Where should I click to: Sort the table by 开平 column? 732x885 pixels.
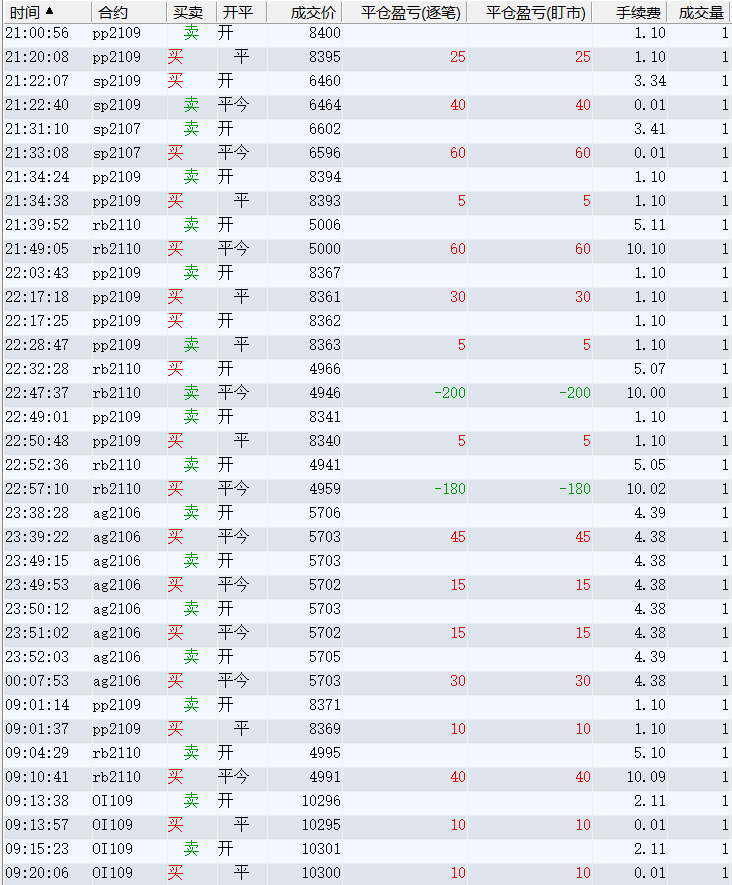point(237,13)
